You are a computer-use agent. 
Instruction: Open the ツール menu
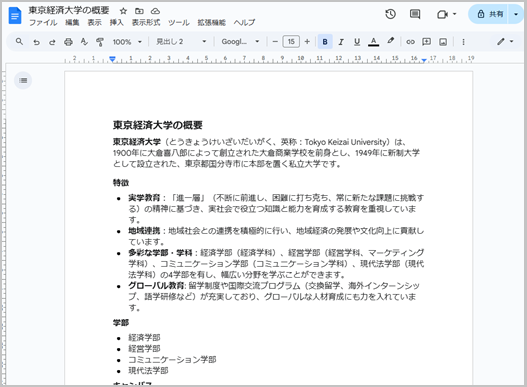(x=179, y=23)
